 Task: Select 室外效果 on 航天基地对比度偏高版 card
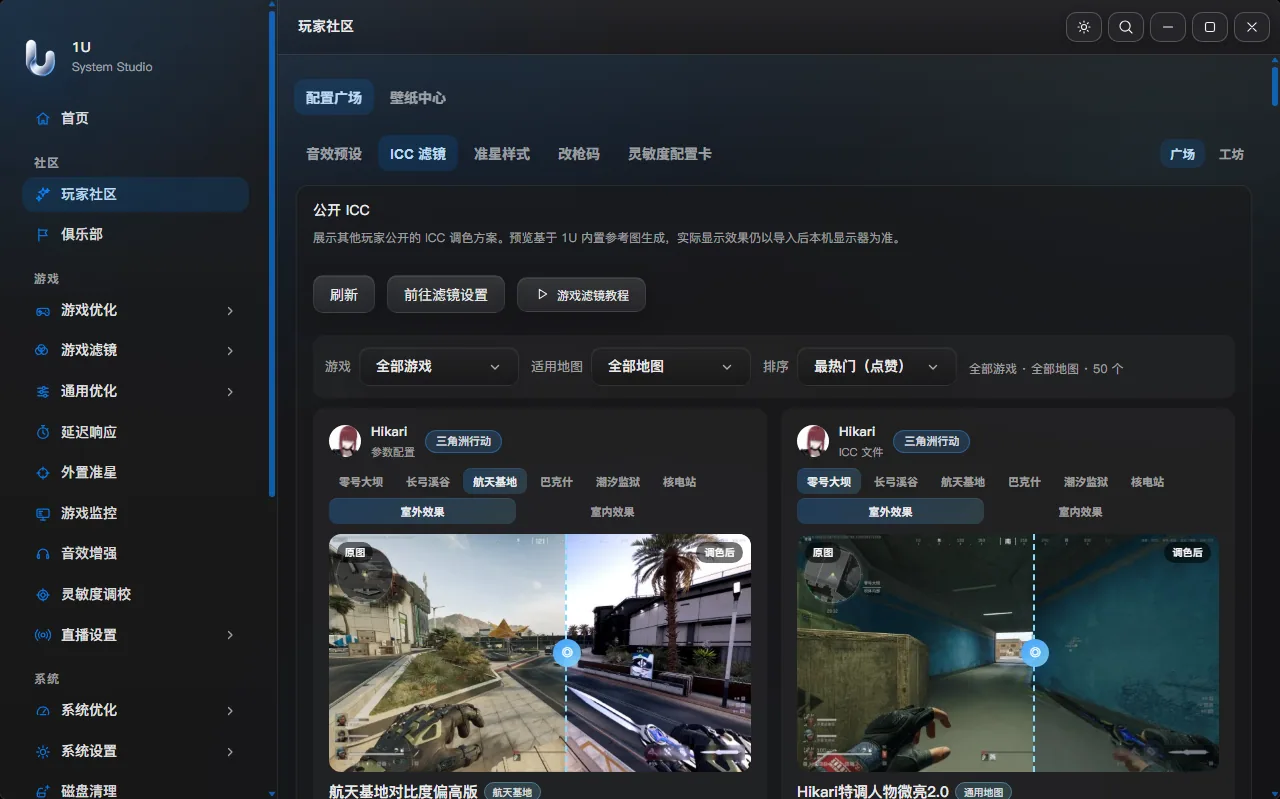[422, 512]
